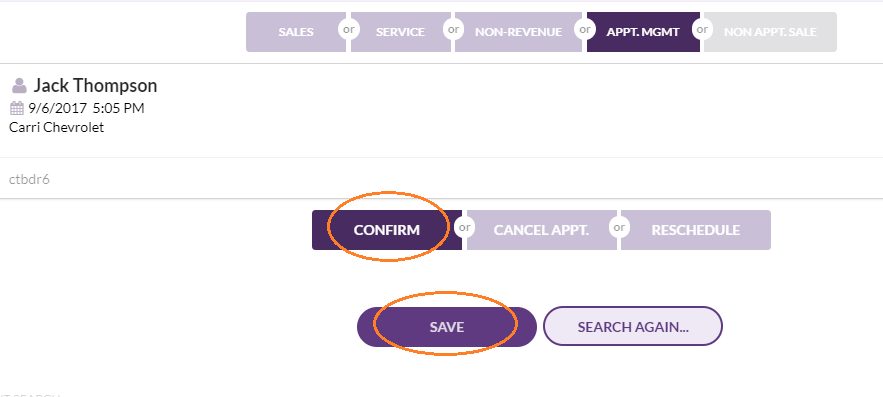
Task: Select the CANCEL APPT. option
Action: click(541, 230)
